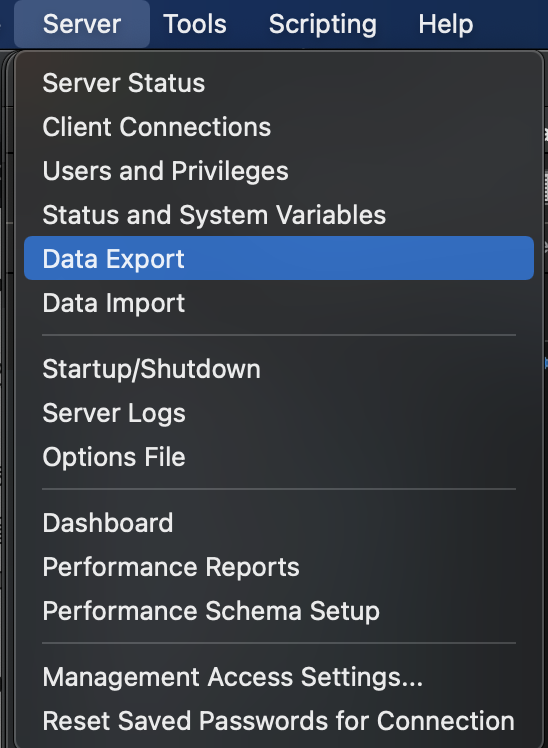548x748 pixels.
Task: Select Startup/Shutdown menu entry
Action: coord(279,369)
